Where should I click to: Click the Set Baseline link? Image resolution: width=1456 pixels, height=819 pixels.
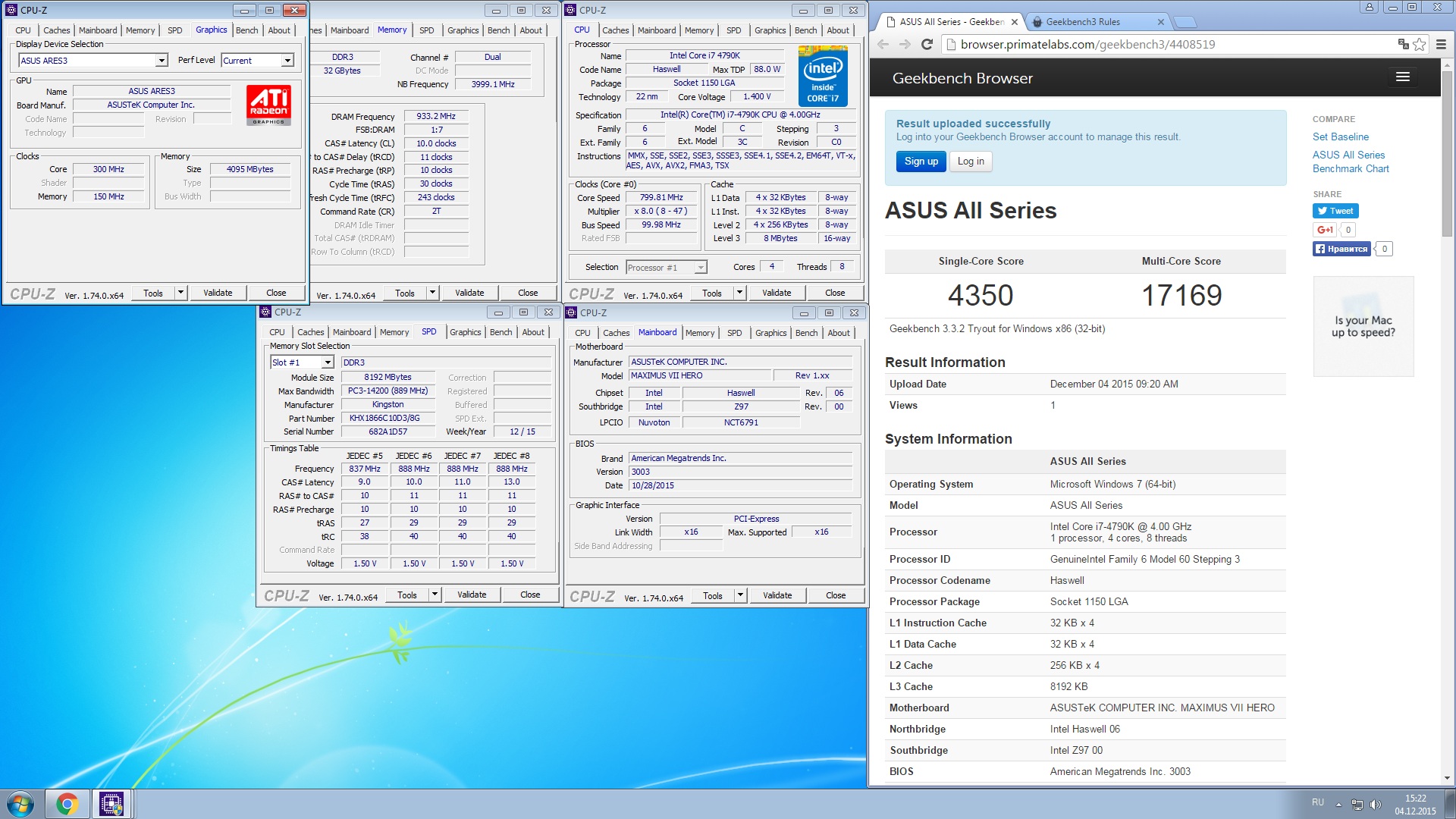click(x=1341, y=136)
